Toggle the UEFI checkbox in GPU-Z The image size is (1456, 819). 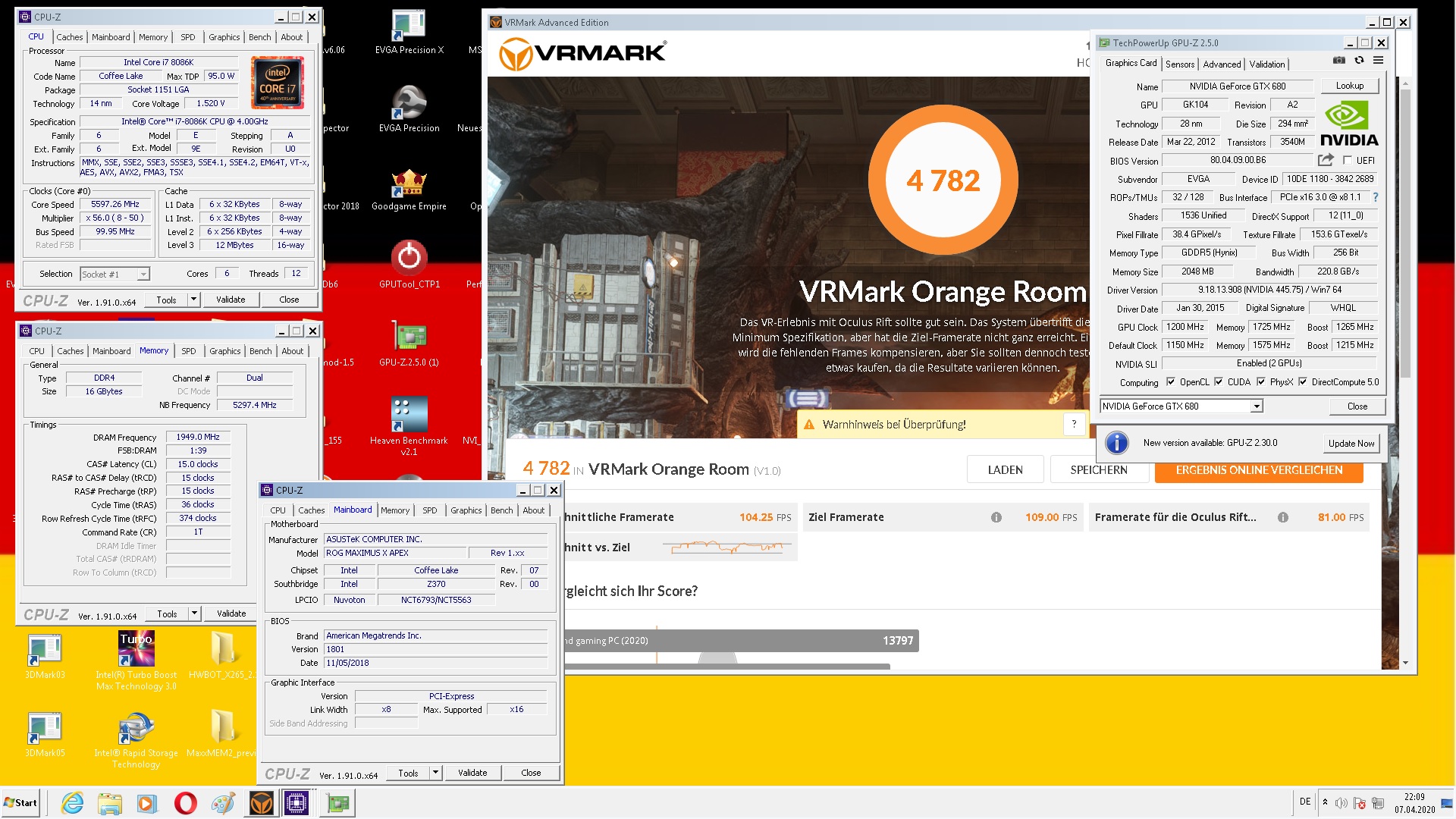pyautogui.click(x=1348, y=160)
